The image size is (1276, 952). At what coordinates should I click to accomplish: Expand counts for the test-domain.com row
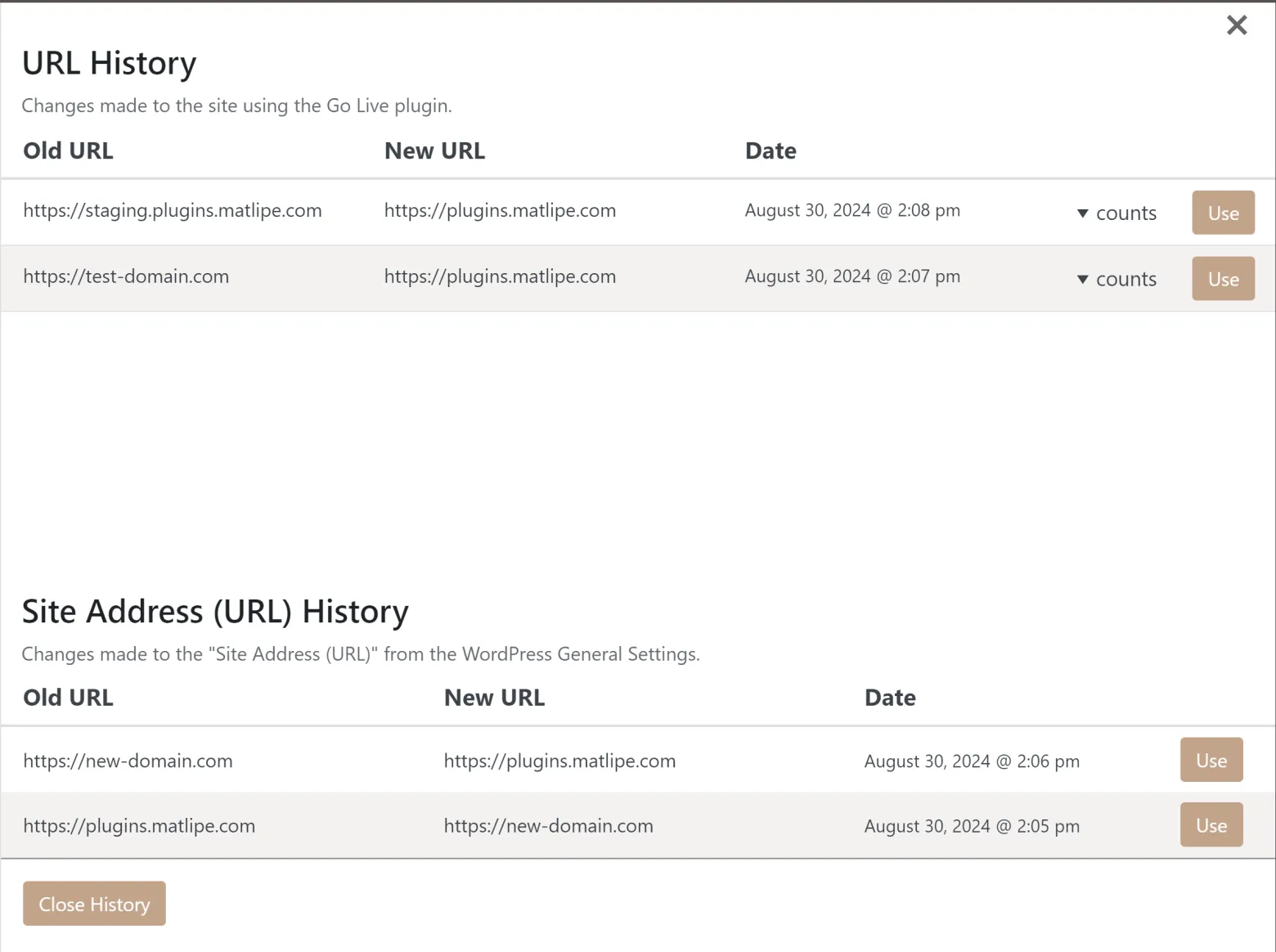pos(1116,280)
